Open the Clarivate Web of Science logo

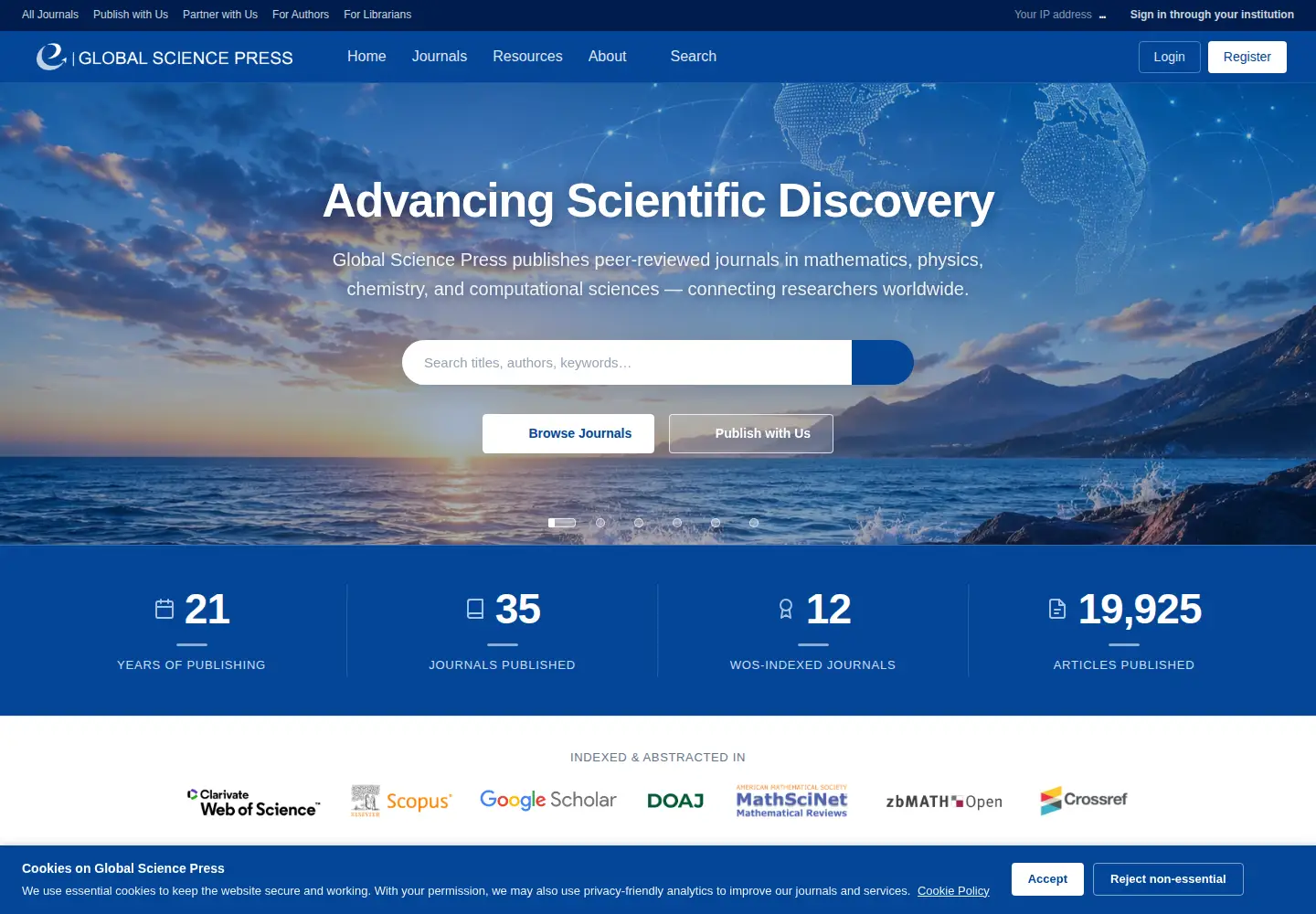(x=254, y=802)
